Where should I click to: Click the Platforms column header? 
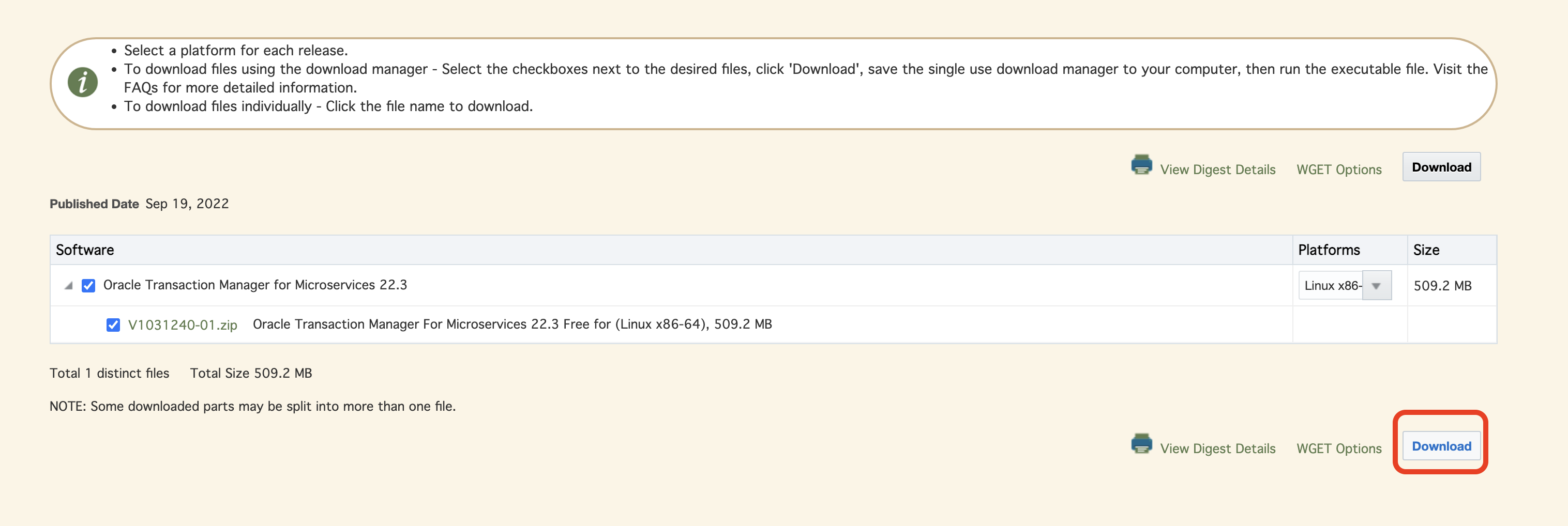click(x=1329, y=250)
